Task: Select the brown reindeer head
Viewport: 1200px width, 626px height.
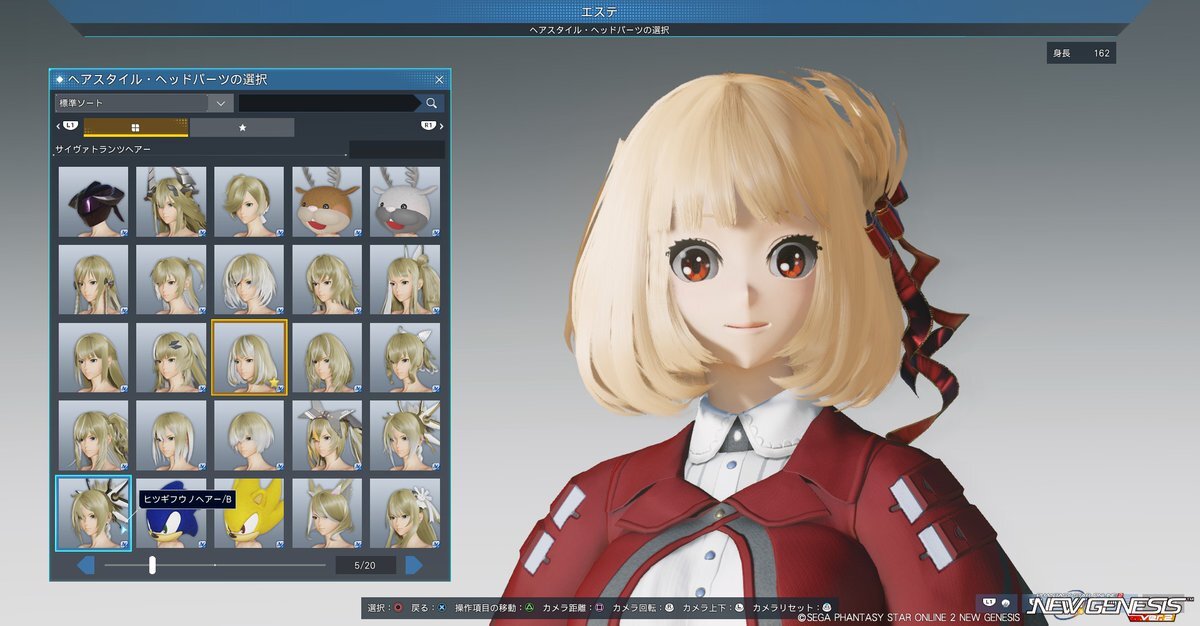Action: click(327, 201)
